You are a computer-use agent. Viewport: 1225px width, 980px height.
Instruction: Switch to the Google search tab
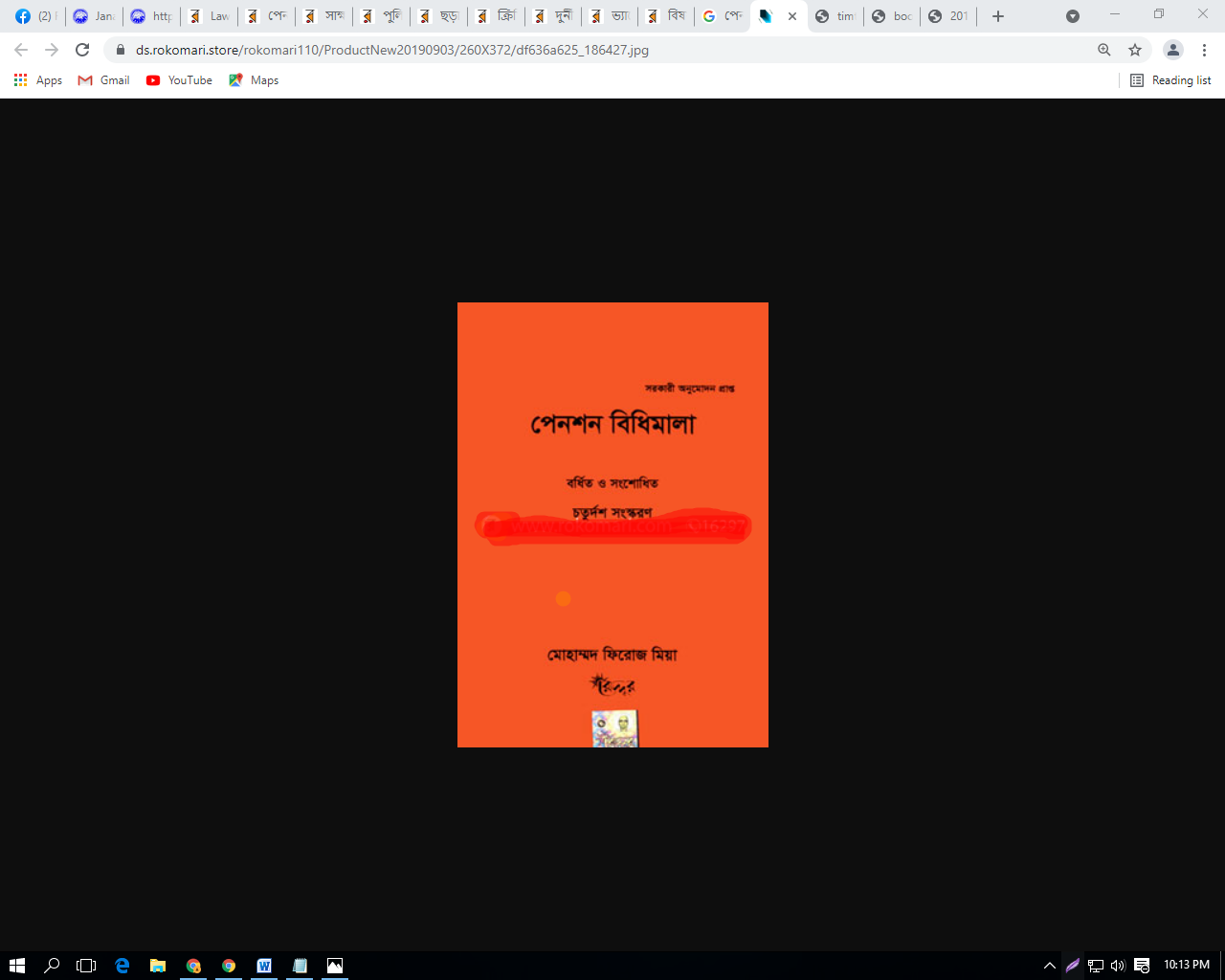723,16
